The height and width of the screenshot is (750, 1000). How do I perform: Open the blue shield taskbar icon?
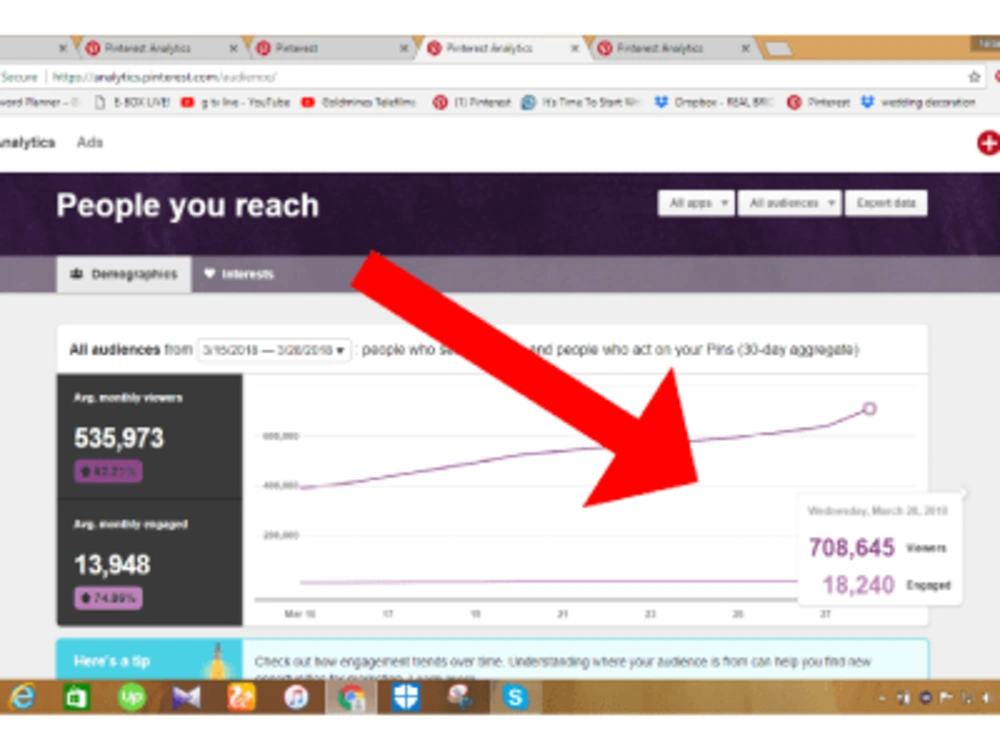(x=406, y=697)
